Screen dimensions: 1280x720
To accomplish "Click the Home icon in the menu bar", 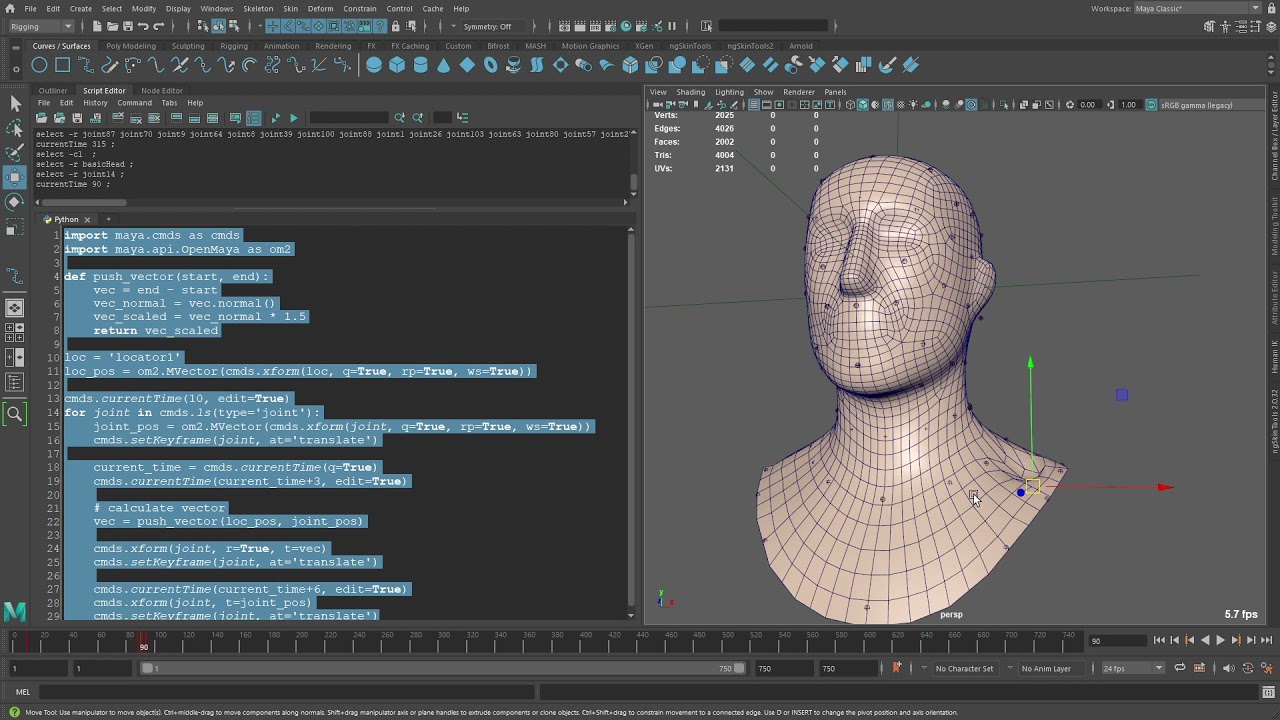I will tap(9, 8).
